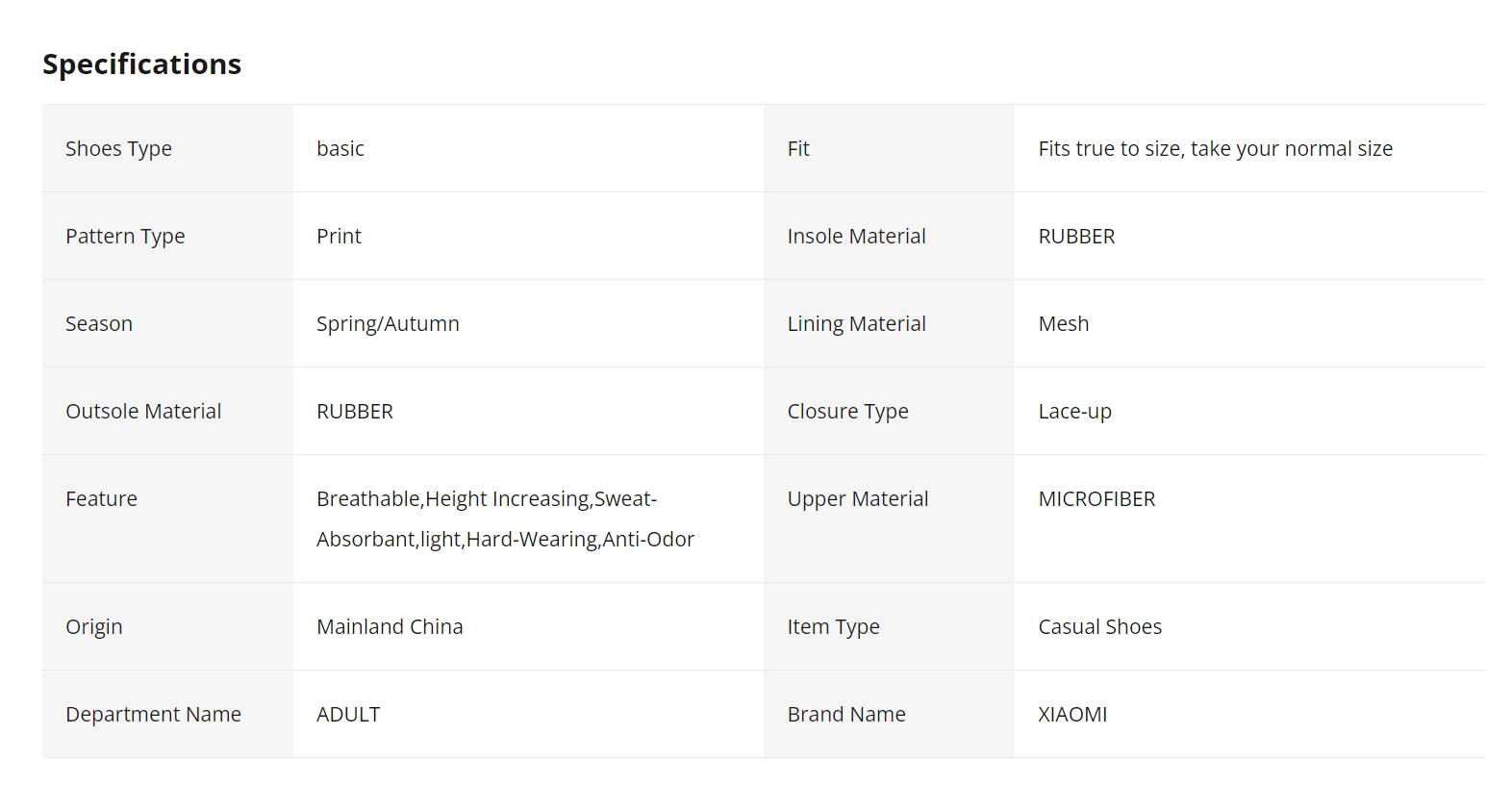The height and width of the screenshot is (785, 1512).
Task: Click the Specifications heading
Action: coord(141,63)
